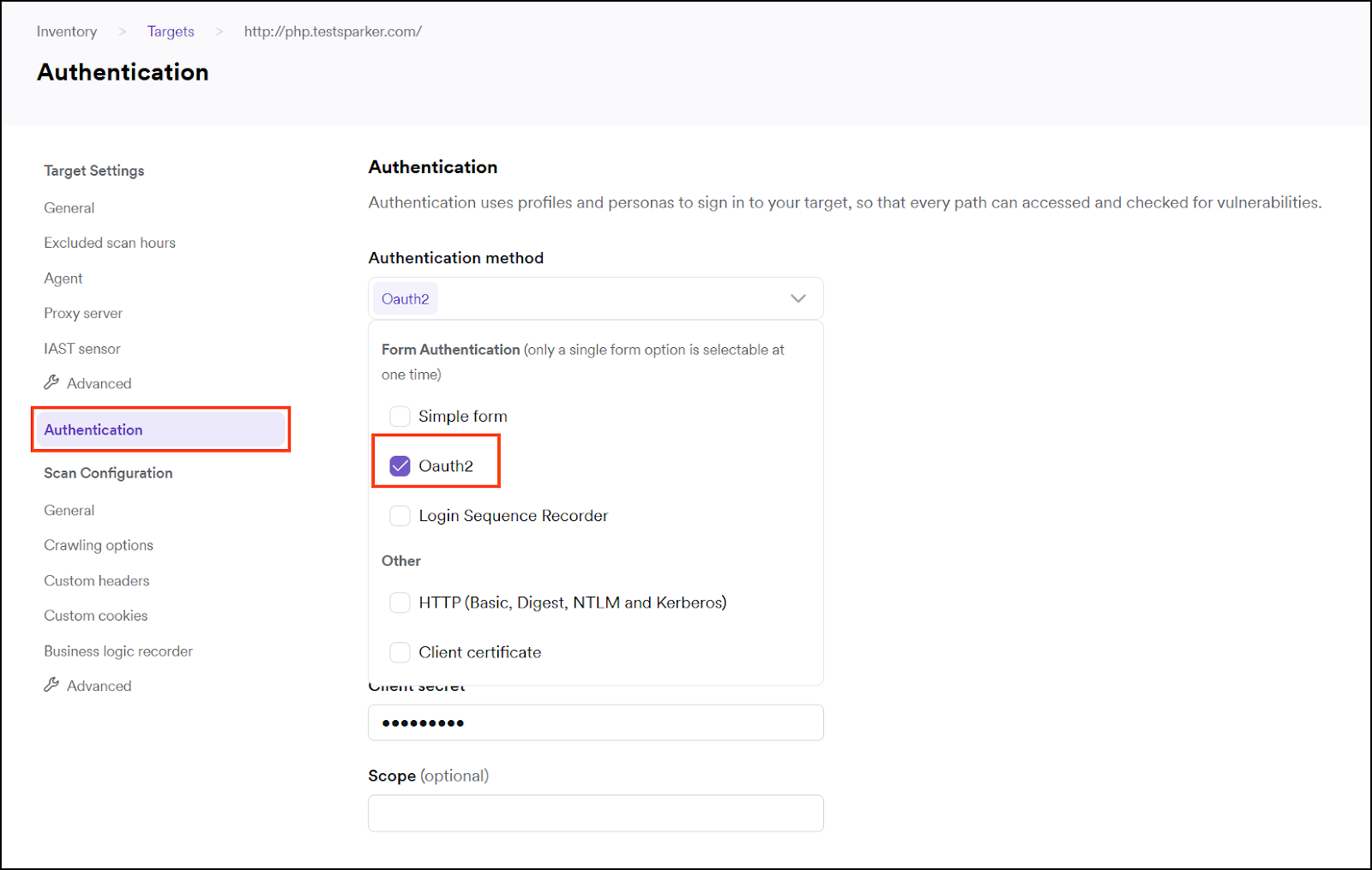Screen dimensions: 1372x870
Task: Go to the Custom headers section
Action: [x=96, y=580]
